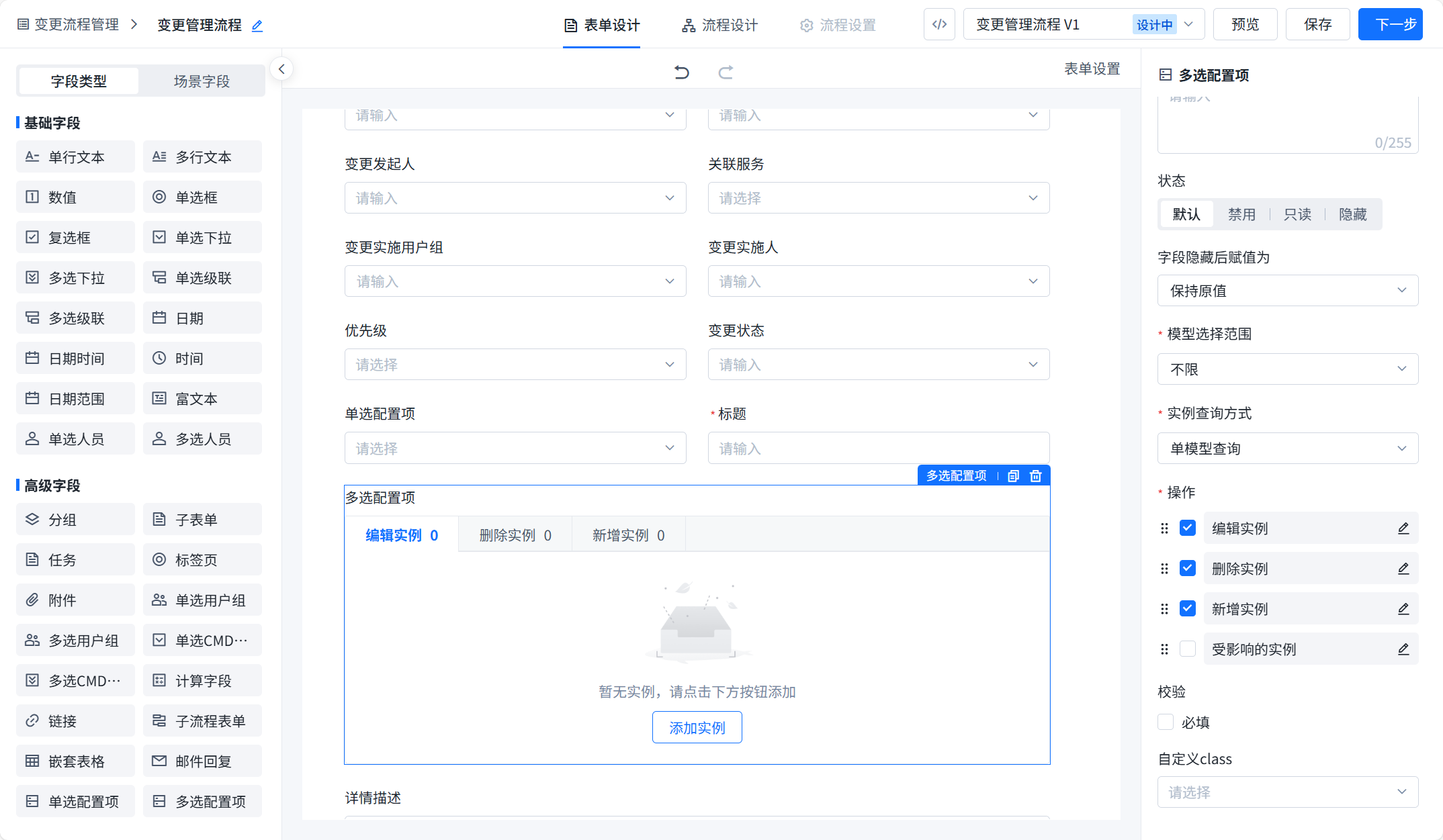The image size is (1443, 840).
Task: Click the undo arrow icon
Action: coord(681,72)
